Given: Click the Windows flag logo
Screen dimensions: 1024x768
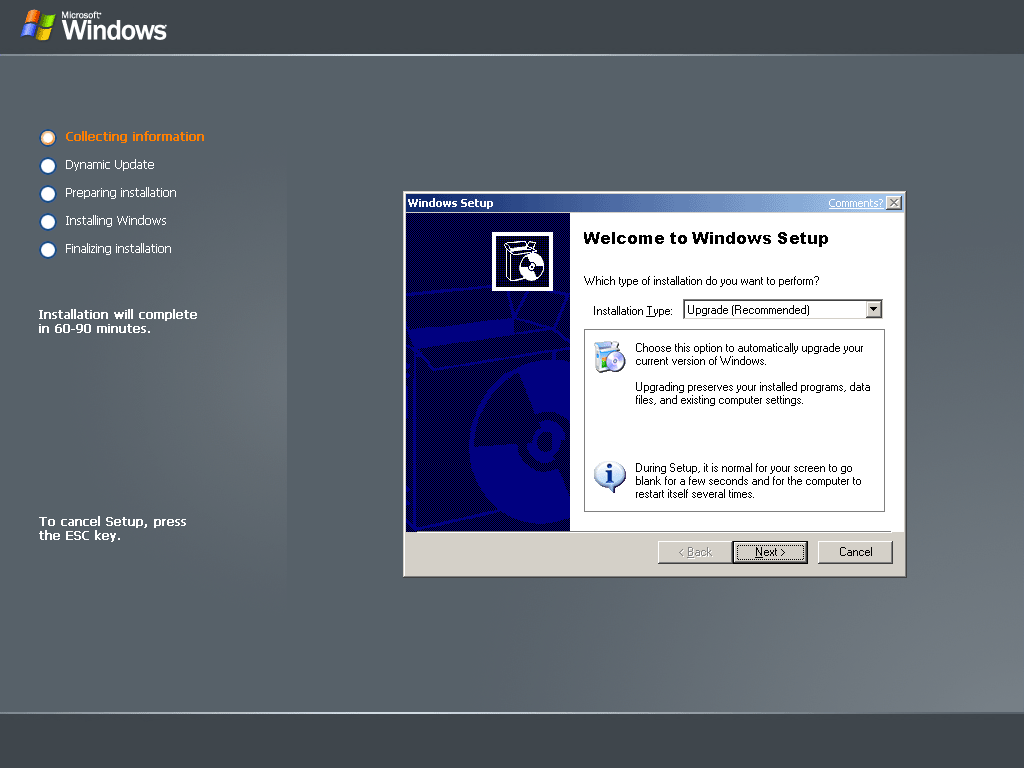Looking at the screenshot, I should point(38,26).
